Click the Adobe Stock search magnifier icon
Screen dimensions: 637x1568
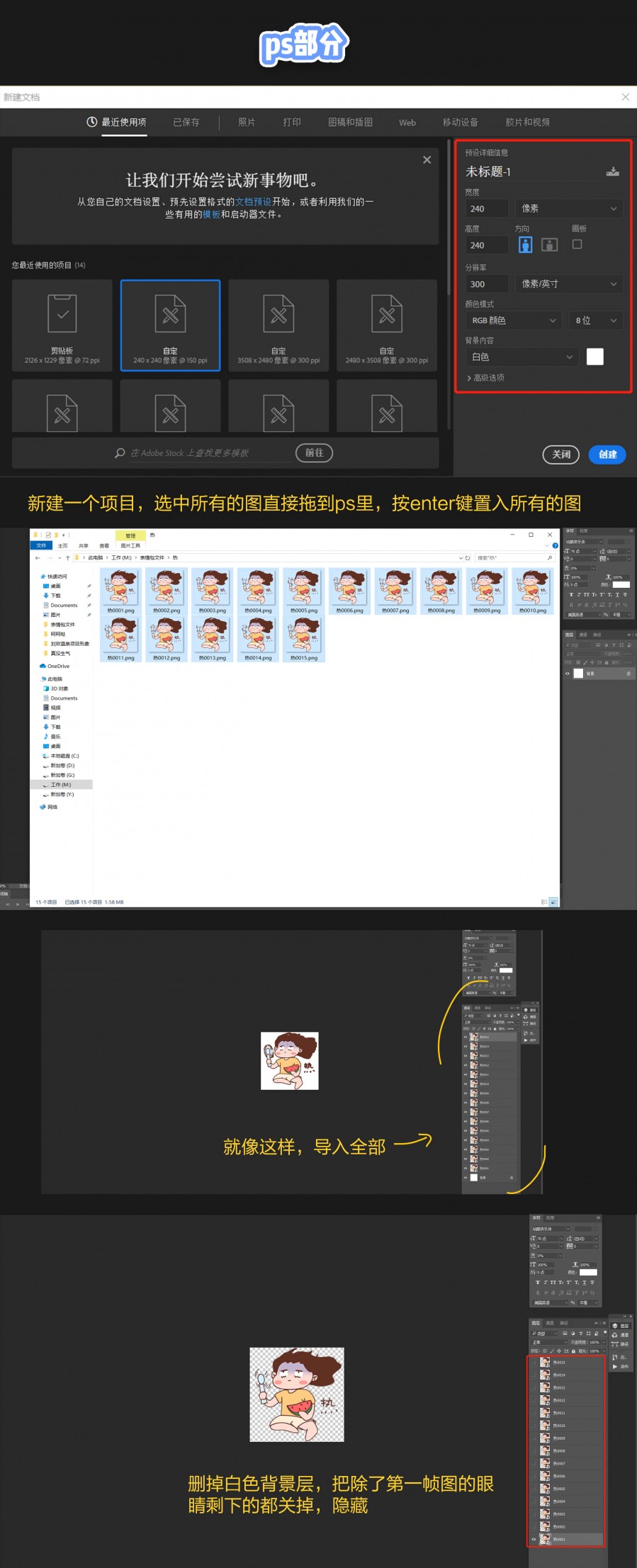click(120, 453)
